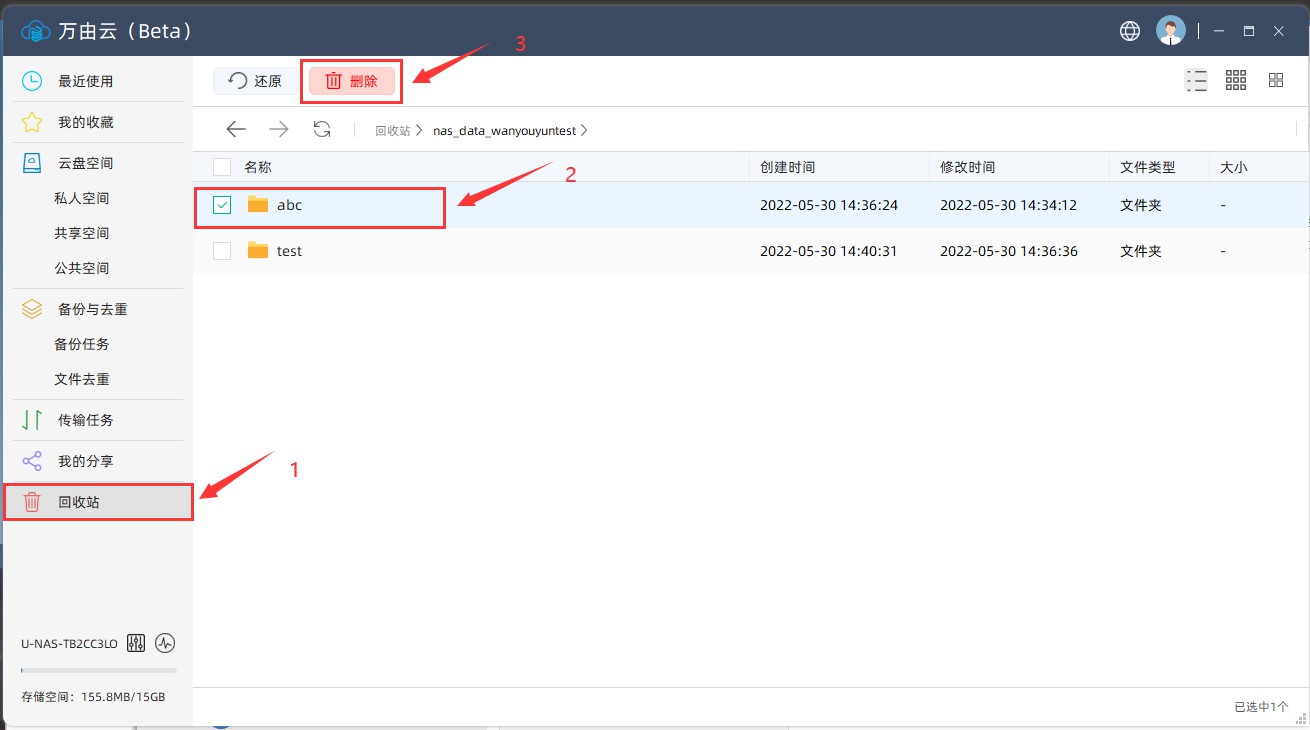Click the globe language icon
Image resolution: width=1310 pixels, height=730 pixels.
click(1130, 31)
